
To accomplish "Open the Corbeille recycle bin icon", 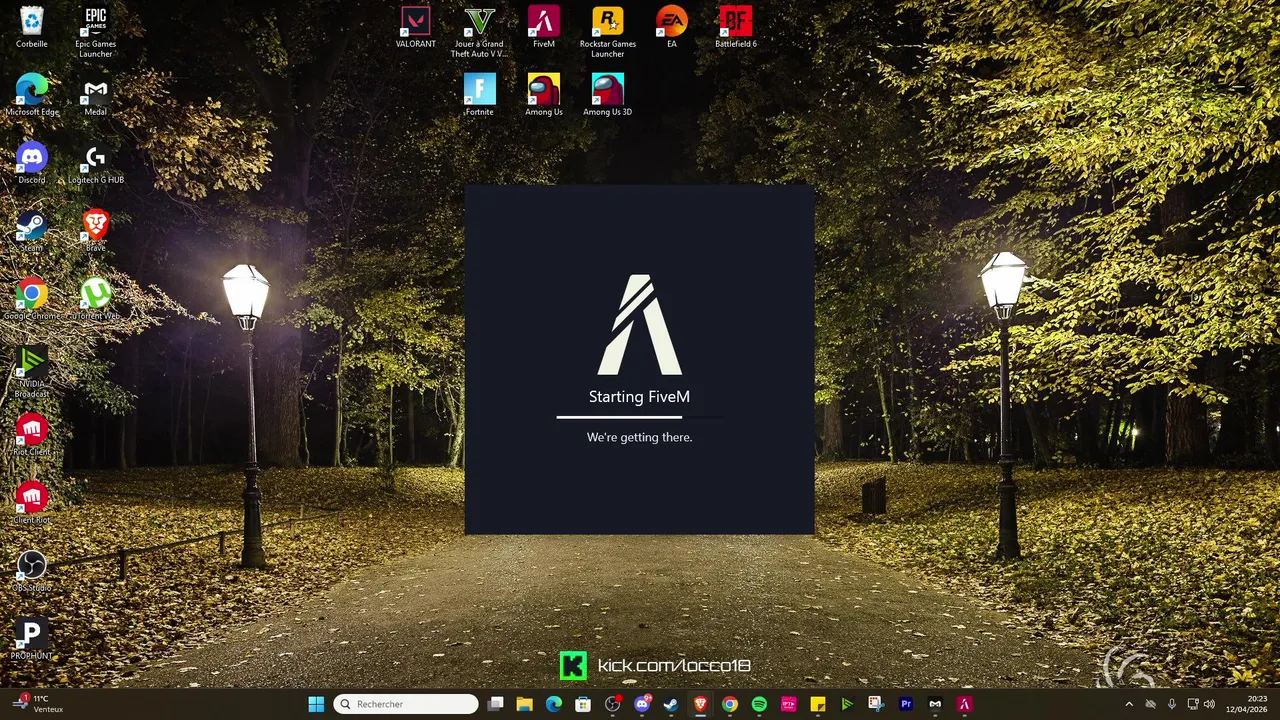I will tap(32, 27).
